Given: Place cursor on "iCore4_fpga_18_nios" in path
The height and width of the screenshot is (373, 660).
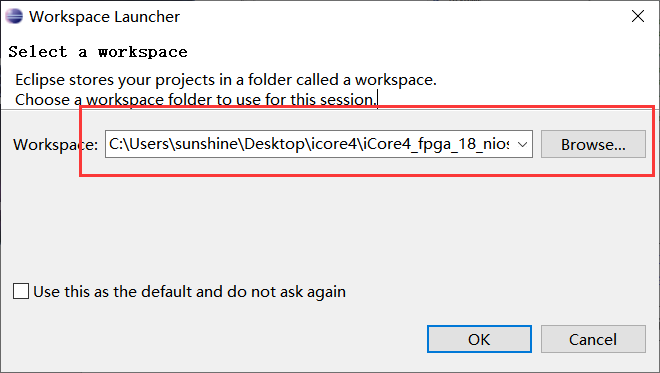Looking at the screenshot, I should coord(435,144).
